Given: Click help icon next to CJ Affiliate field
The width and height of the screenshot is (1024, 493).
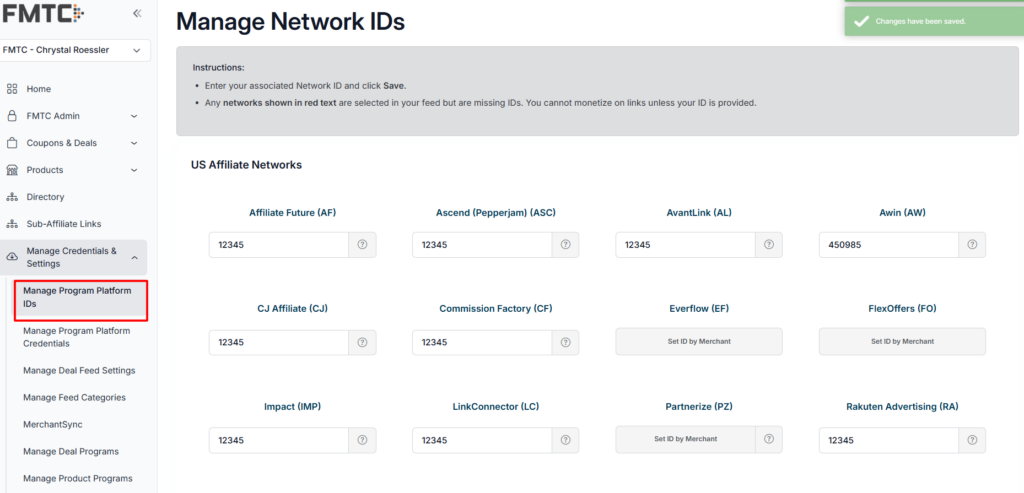Looking at the screenshot, I should 362,343.
